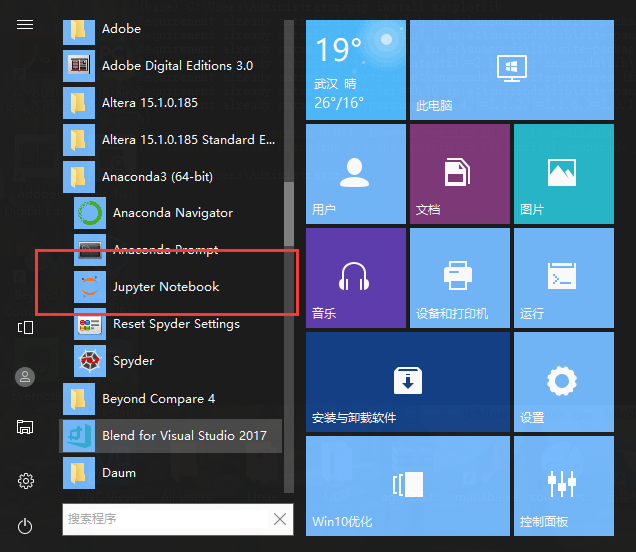
Task: Open the 运行 tile
Action: click(564, 278)
